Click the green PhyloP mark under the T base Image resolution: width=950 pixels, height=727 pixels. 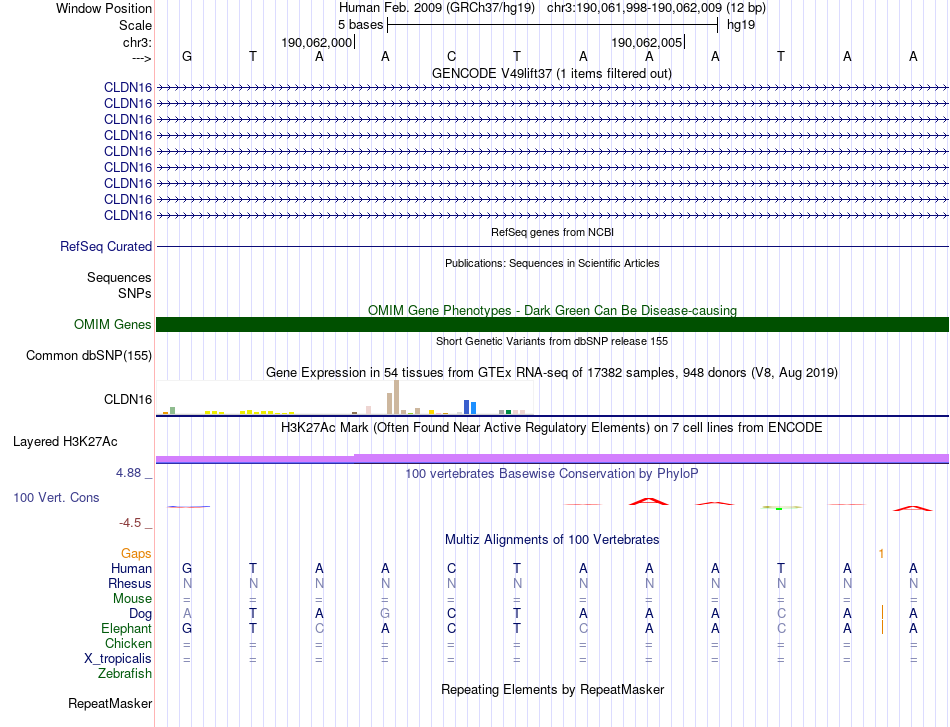click(x=779, y=508)
